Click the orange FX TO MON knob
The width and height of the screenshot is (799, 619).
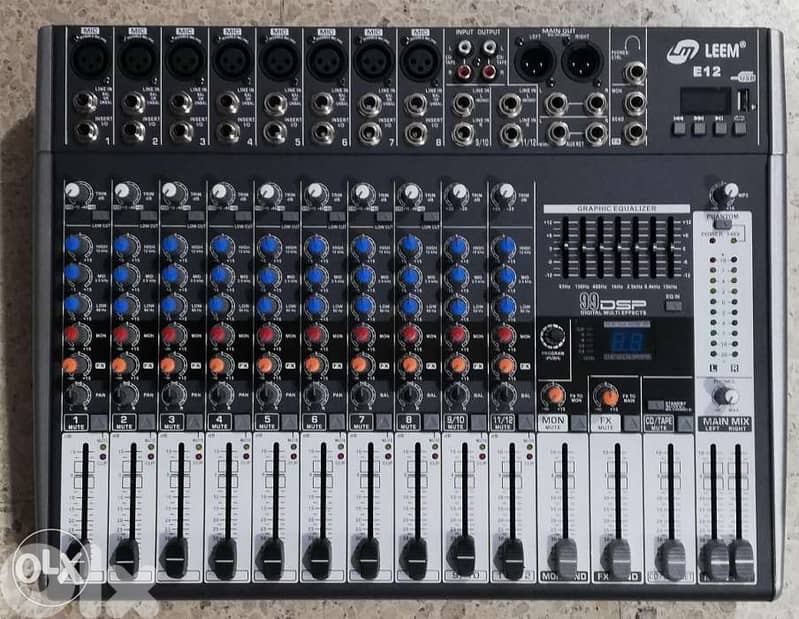click(x=554, y=394)
